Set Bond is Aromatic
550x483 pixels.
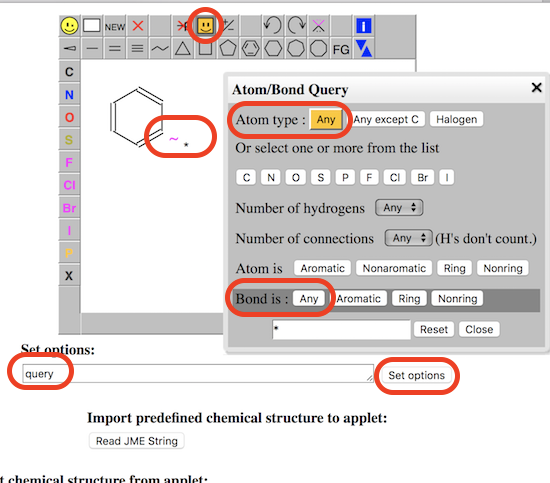pyautogui.click(x=358, y=298)
